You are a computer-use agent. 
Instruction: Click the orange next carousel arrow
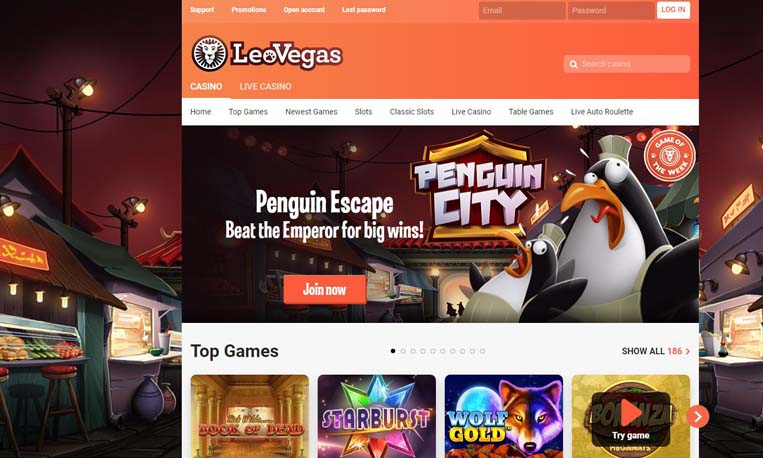pos(698,417)
